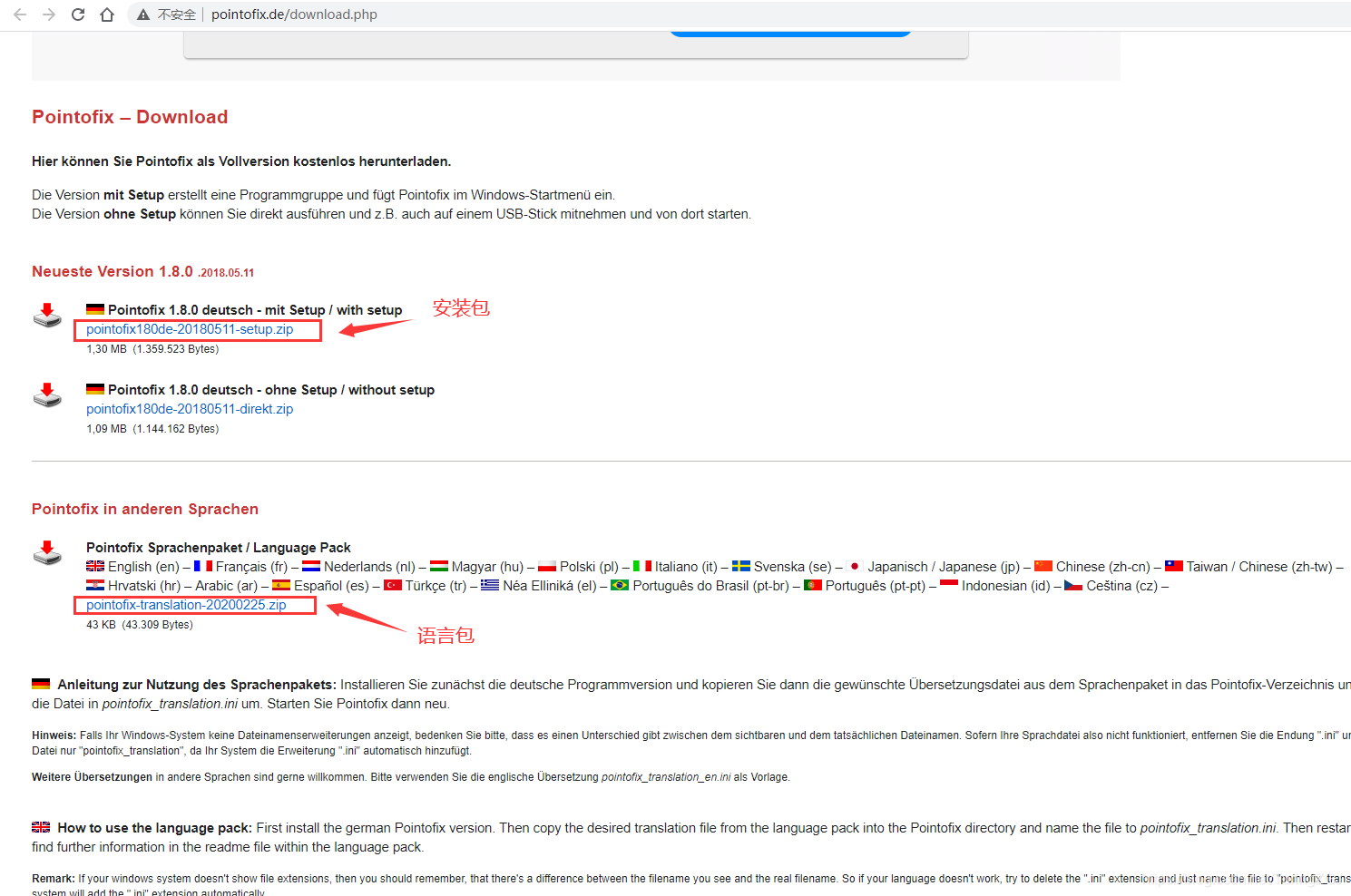Click the French flag before Français (fr)
Viewport: 1351px width, 896px height.
[203, 566]
